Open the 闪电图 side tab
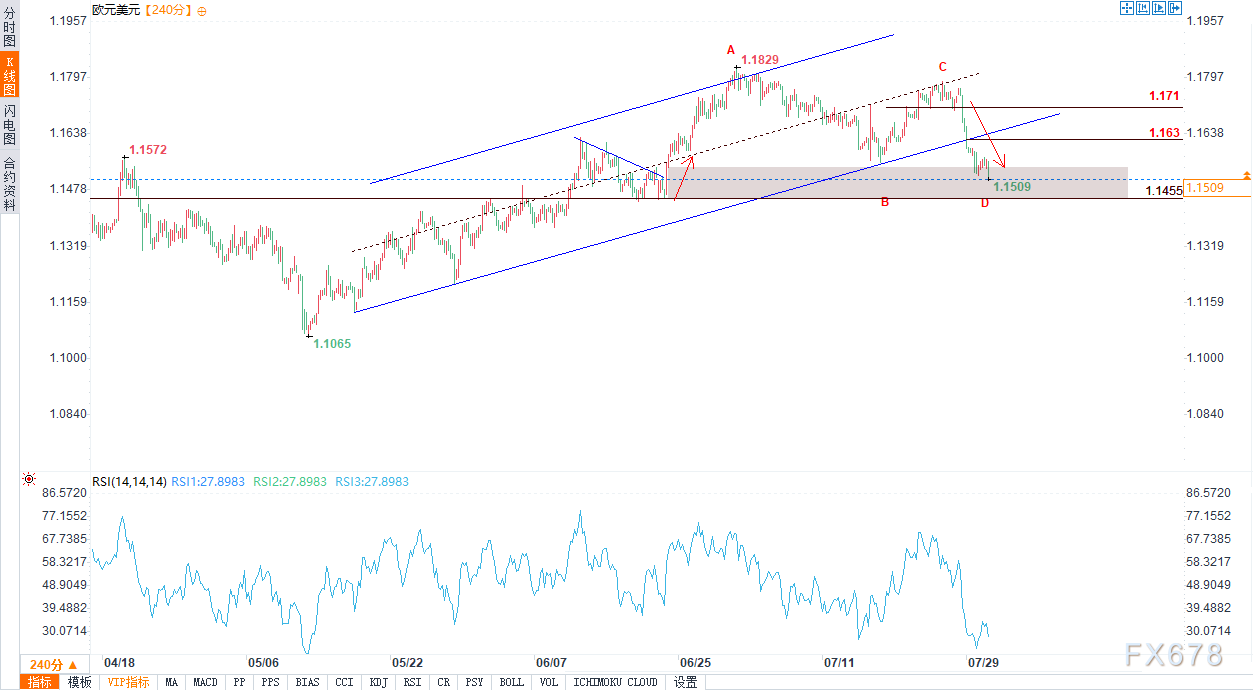 (9, 125)
